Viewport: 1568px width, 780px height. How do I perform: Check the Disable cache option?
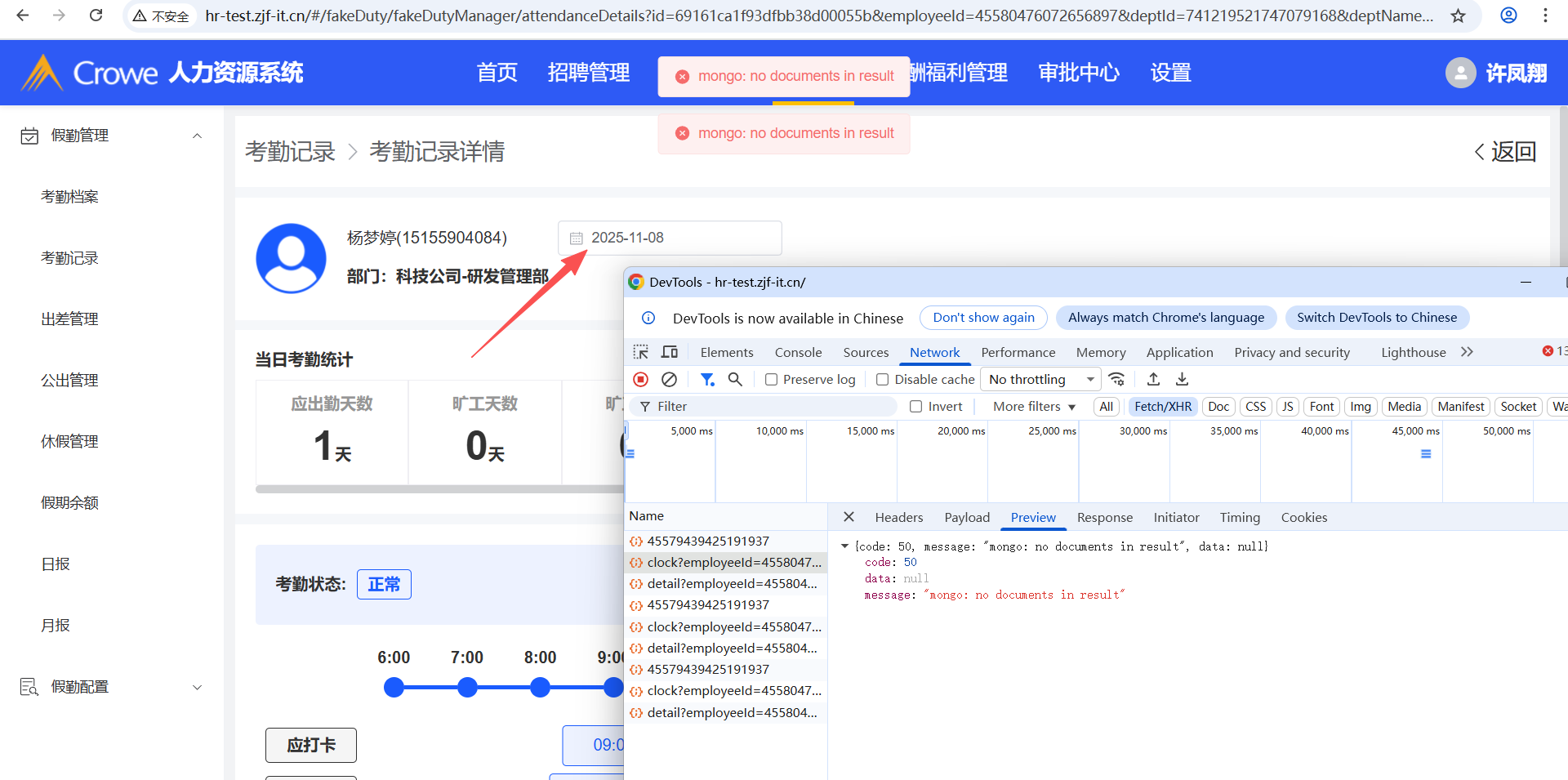882,380
